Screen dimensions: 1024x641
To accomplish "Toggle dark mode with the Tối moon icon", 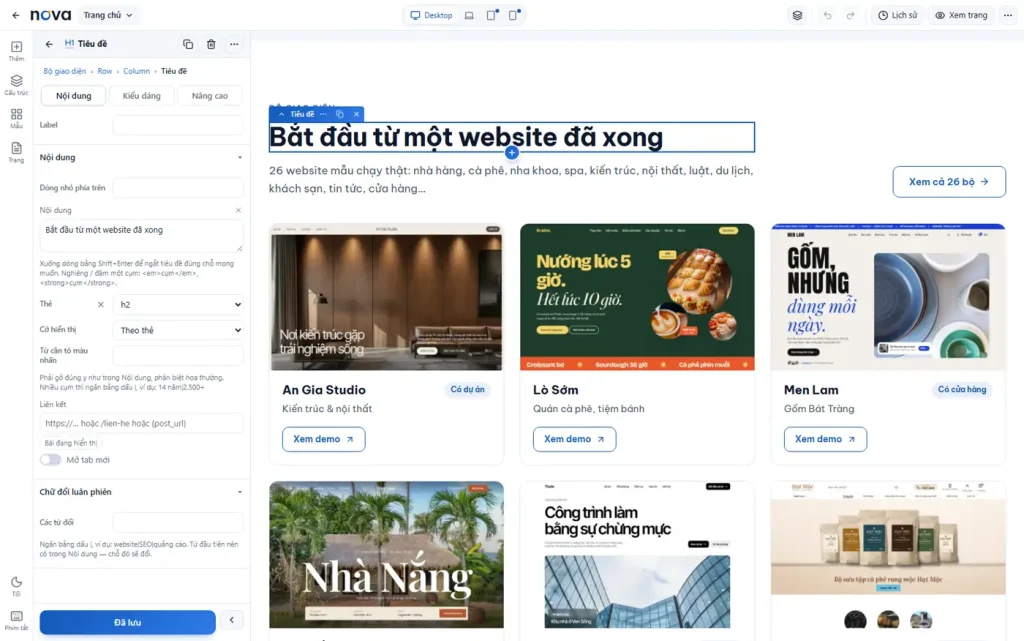I will click(16, 586).
